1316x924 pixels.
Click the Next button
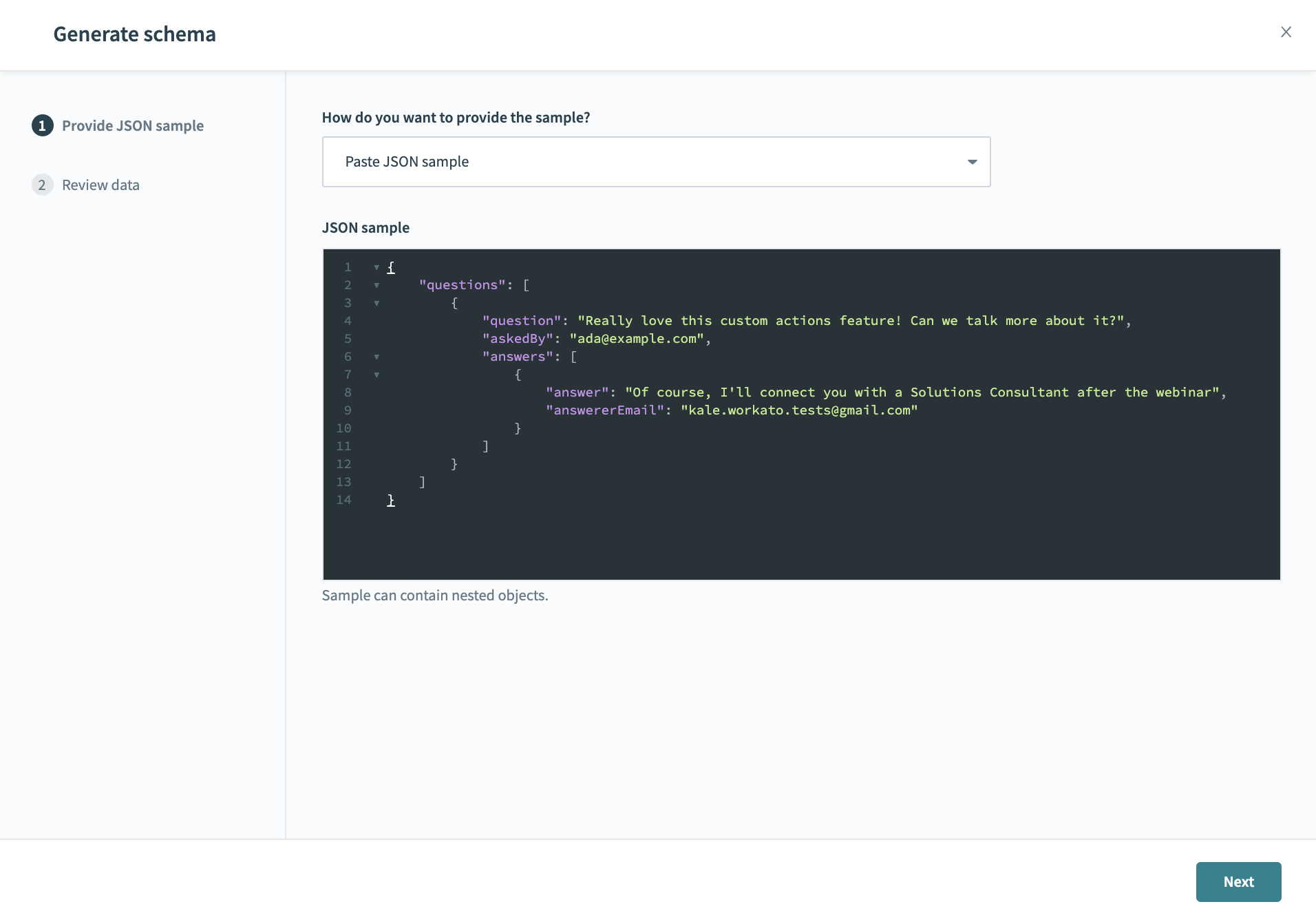click(x=1238, y=881)
